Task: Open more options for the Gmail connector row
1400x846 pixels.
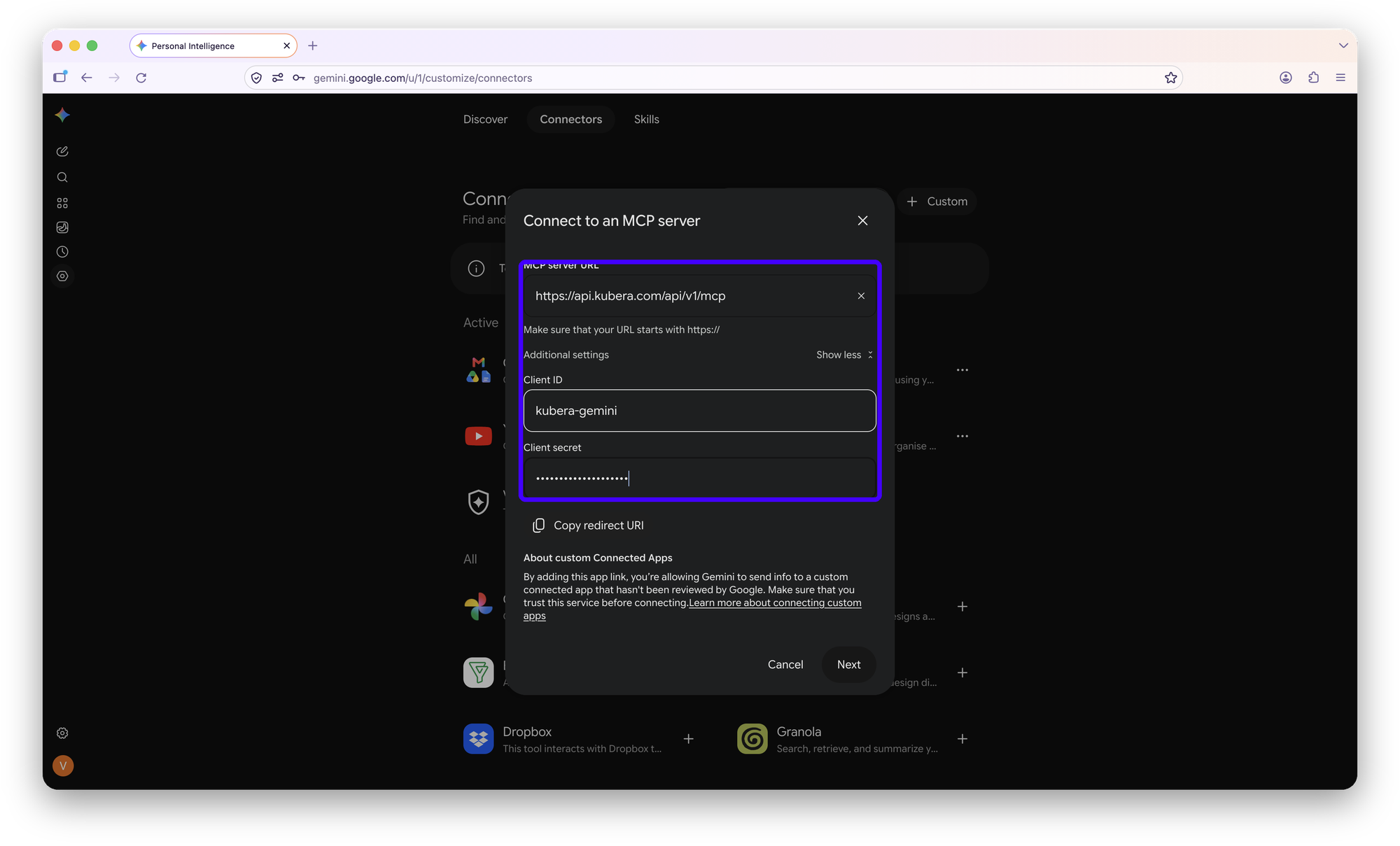Action: 962,369
